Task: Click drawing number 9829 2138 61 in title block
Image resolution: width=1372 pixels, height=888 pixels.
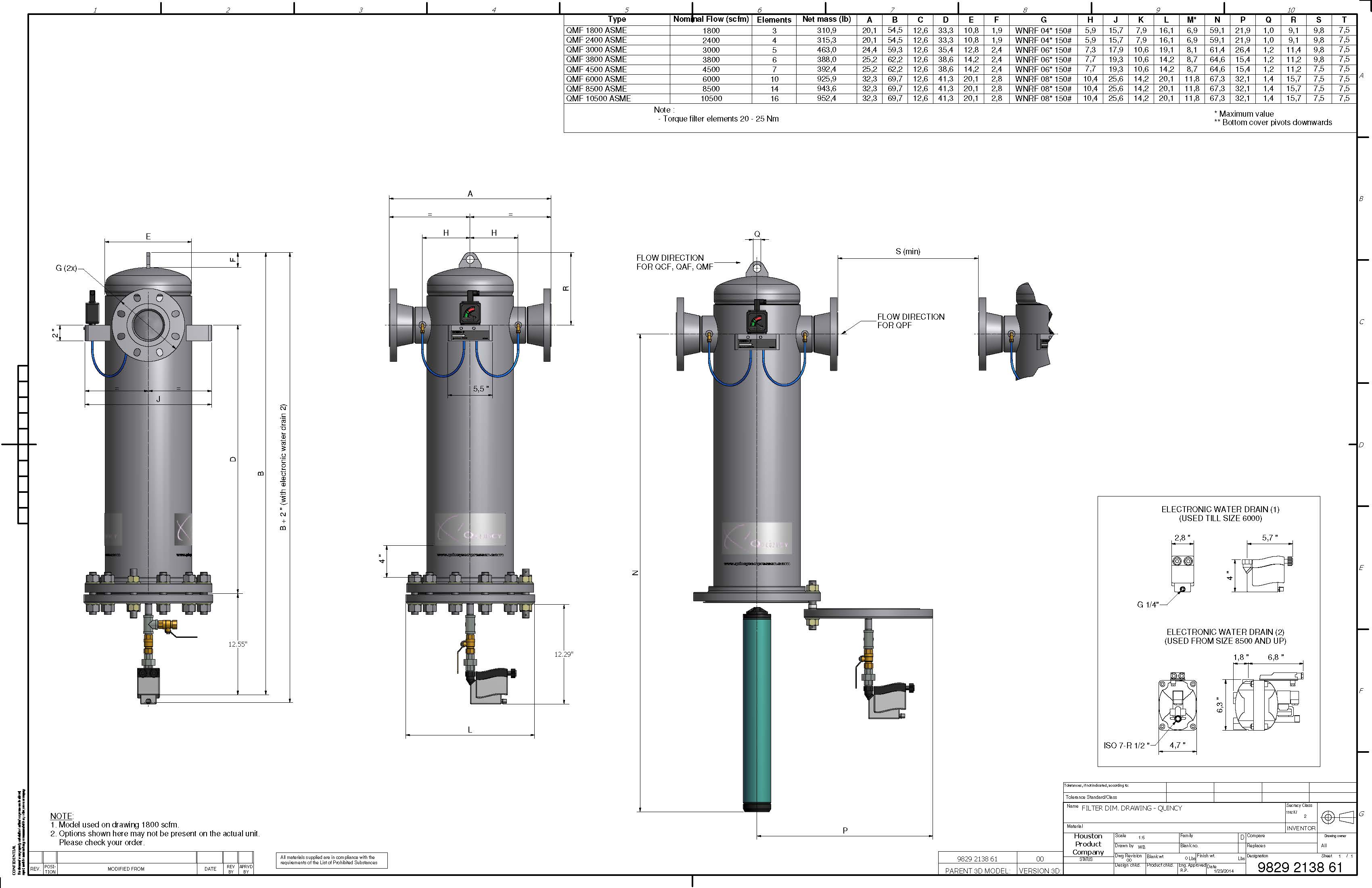Action: 1299,867
